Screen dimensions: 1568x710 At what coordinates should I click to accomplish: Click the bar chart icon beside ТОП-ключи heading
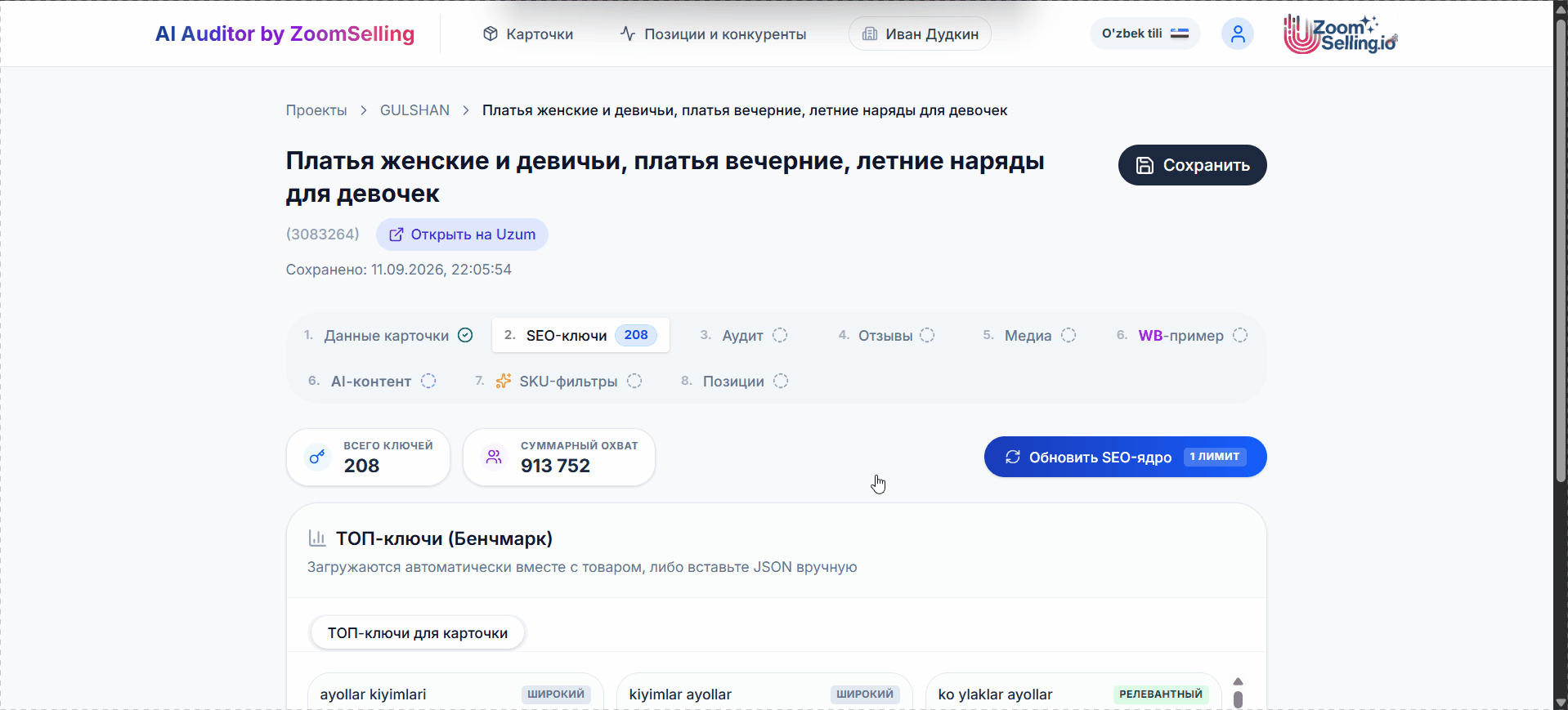[317, 538]
